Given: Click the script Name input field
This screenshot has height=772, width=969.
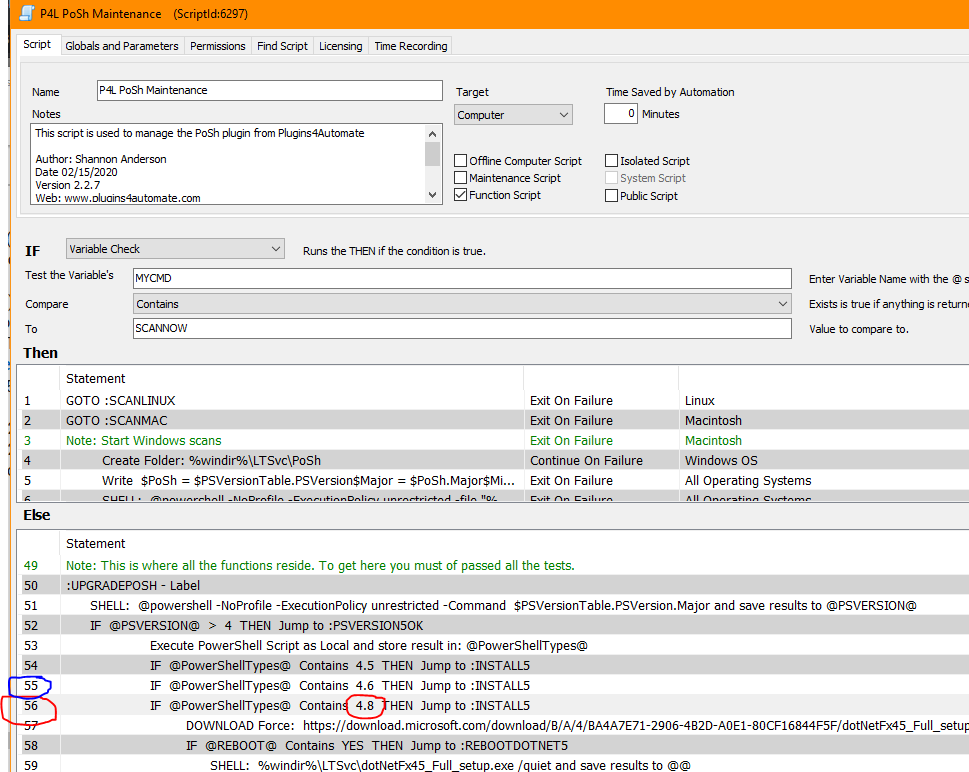Looking at the screenshot, I should pos(269,91).
